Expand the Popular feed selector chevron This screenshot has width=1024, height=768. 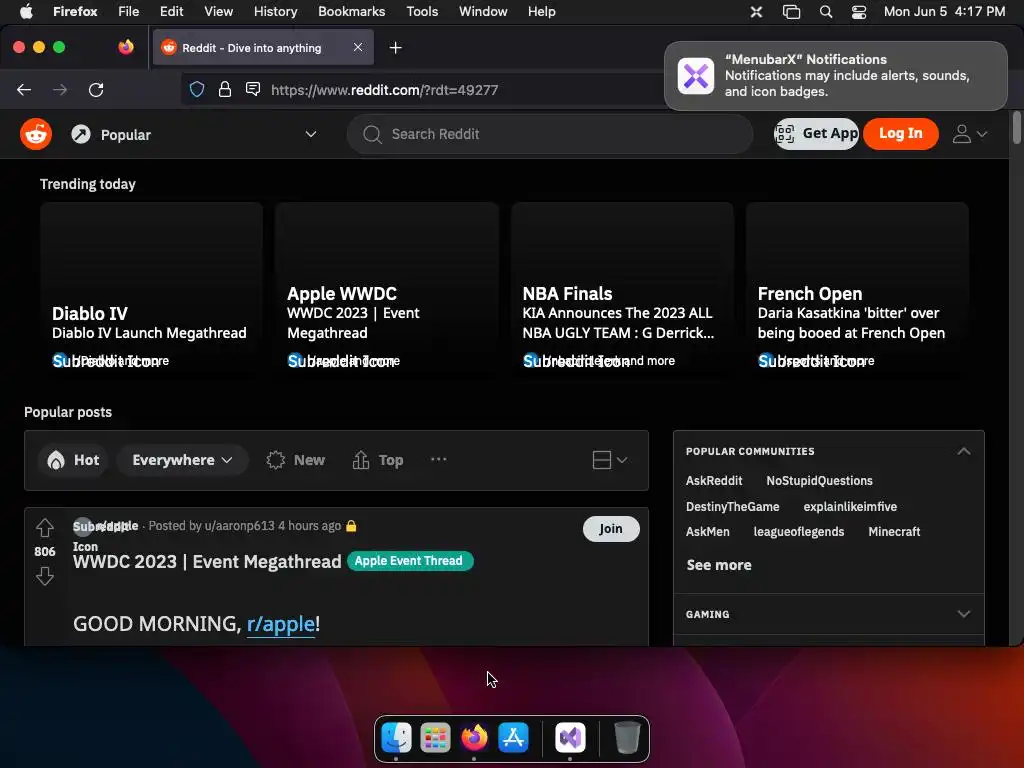point(311,134)
